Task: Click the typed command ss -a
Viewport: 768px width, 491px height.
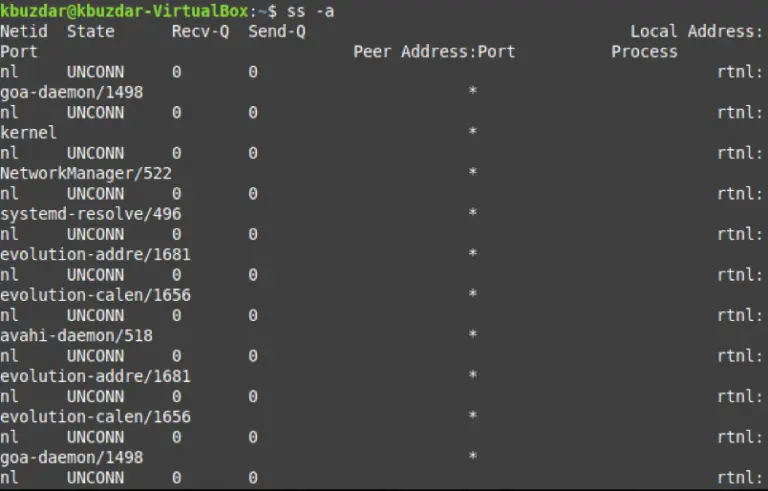Action: click(x=310, y=11)
